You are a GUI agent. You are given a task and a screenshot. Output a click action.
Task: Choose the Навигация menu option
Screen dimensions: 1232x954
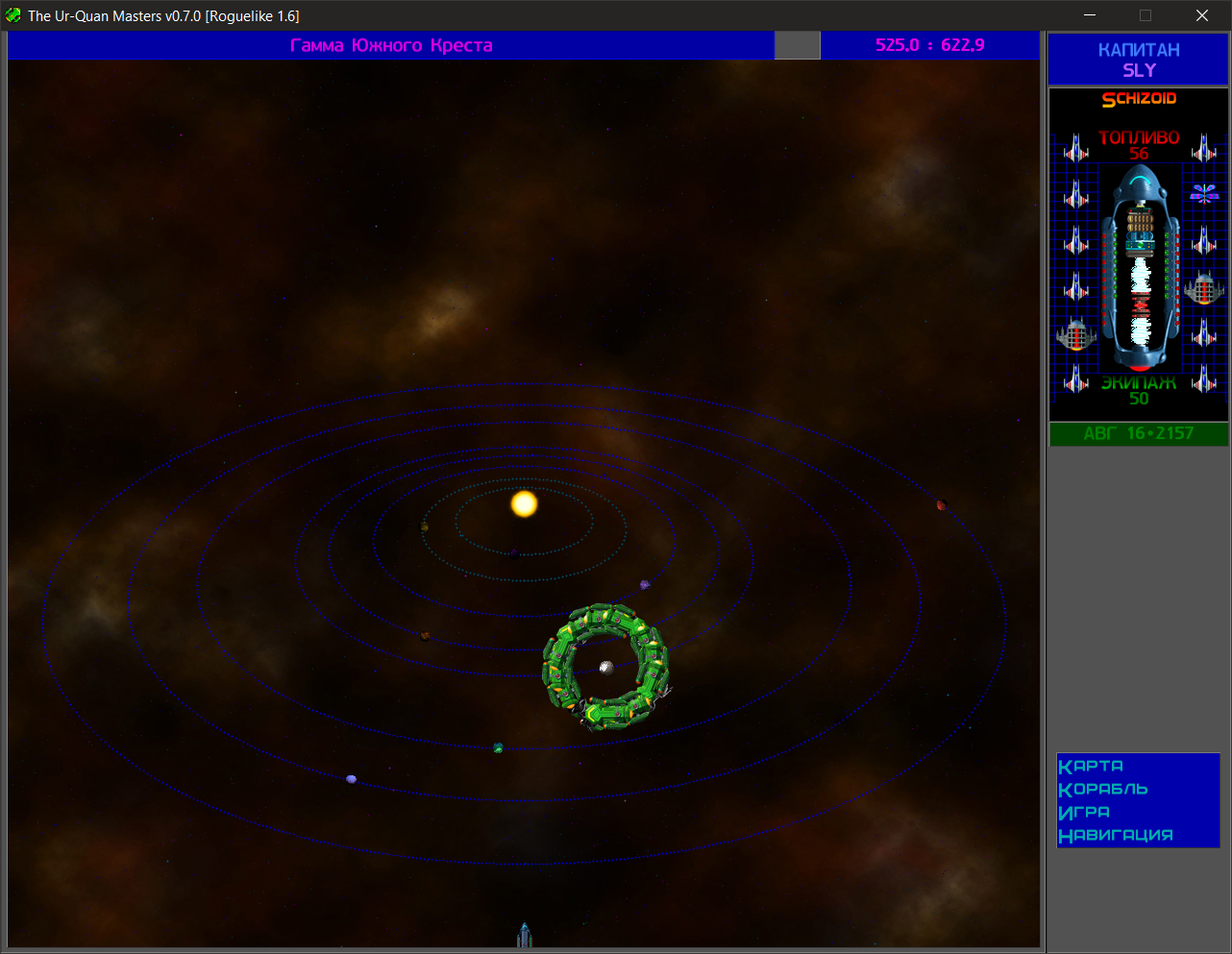tap(1116, 835)
